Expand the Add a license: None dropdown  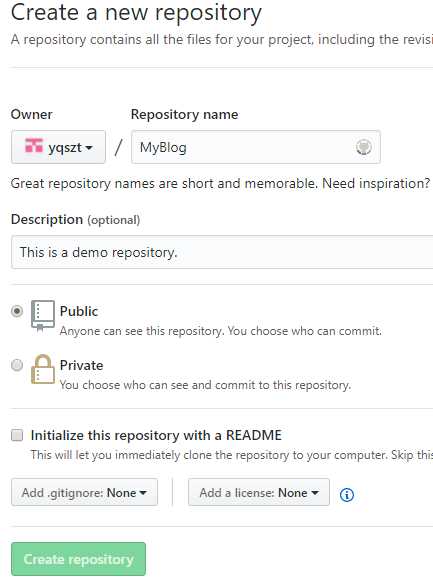pos(259,492)
